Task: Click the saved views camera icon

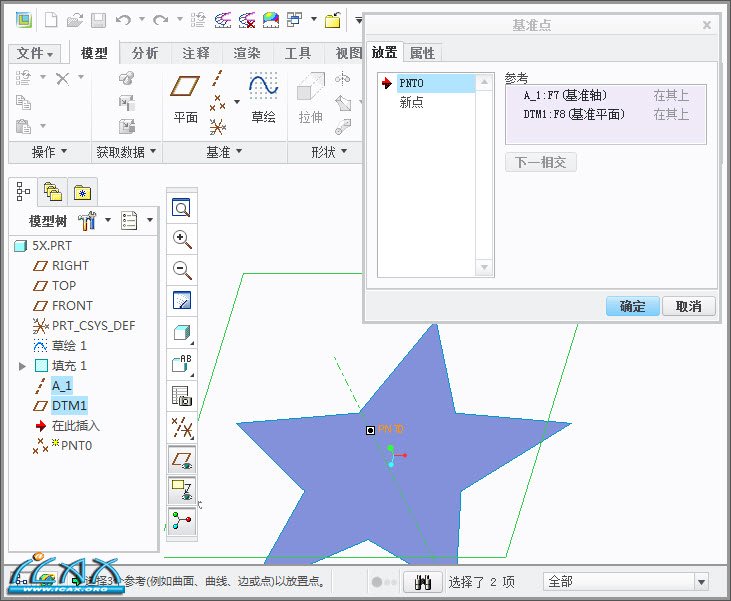Action: click(181, 395)
